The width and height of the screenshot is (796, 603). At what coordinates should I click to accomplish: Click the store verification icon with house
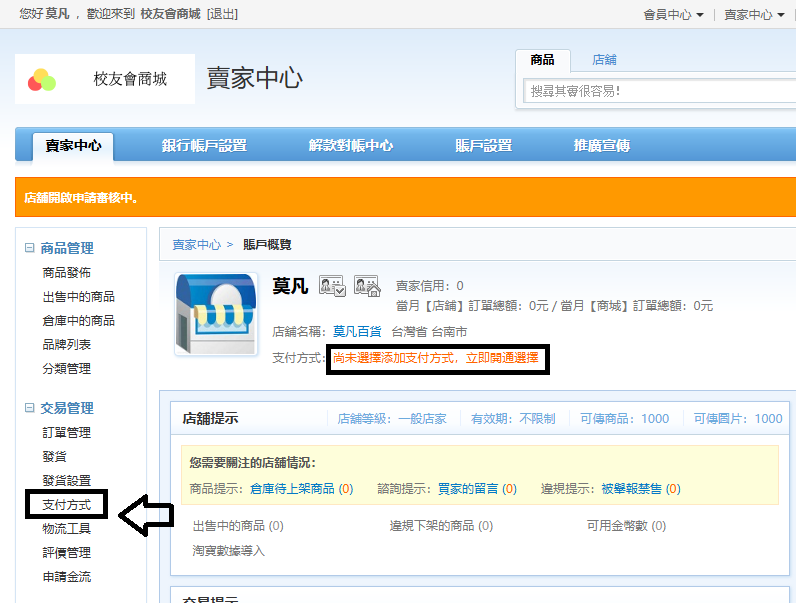point(366,286)
